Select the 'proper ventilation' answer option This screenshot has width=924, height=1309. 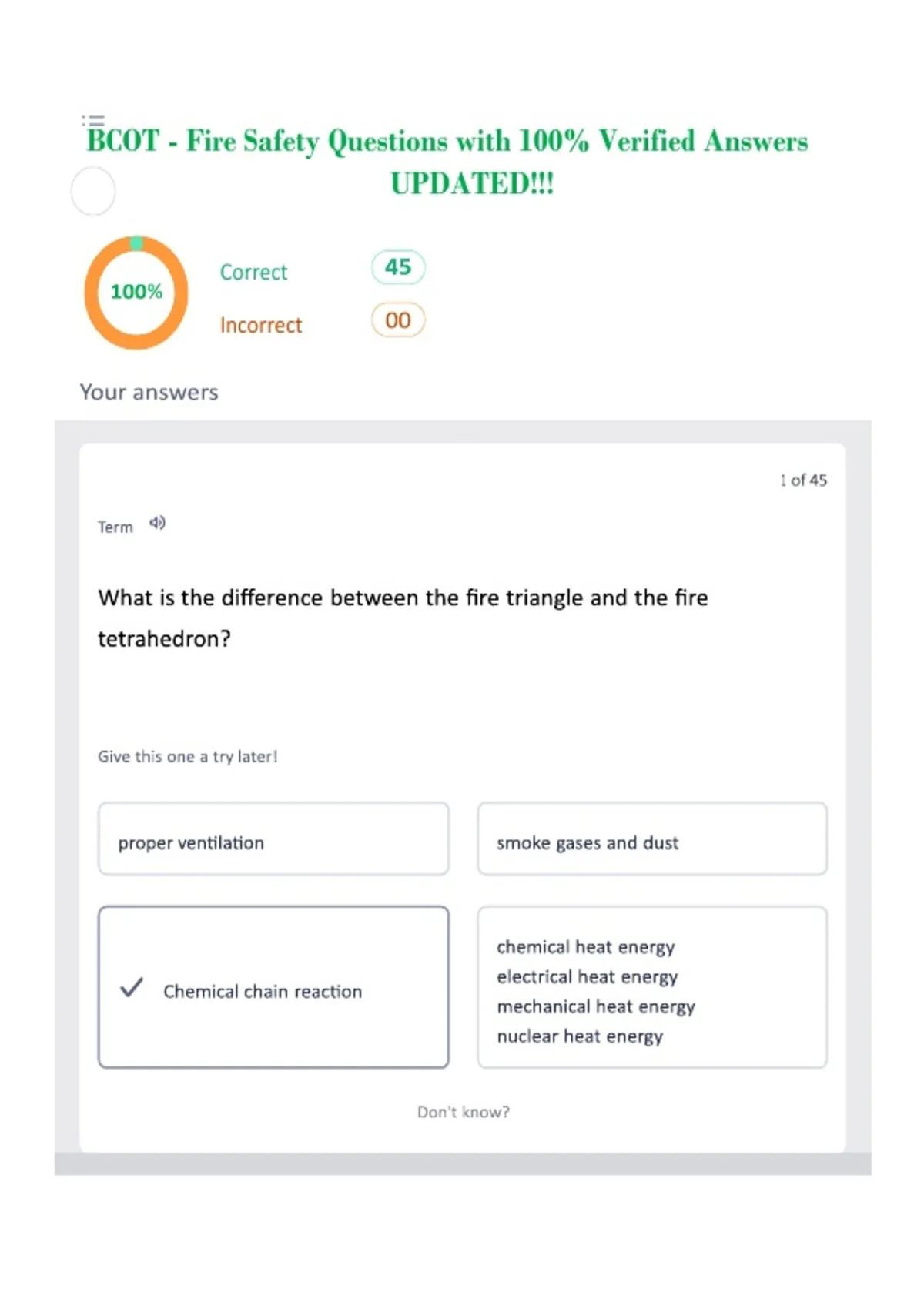coord(273,839)
